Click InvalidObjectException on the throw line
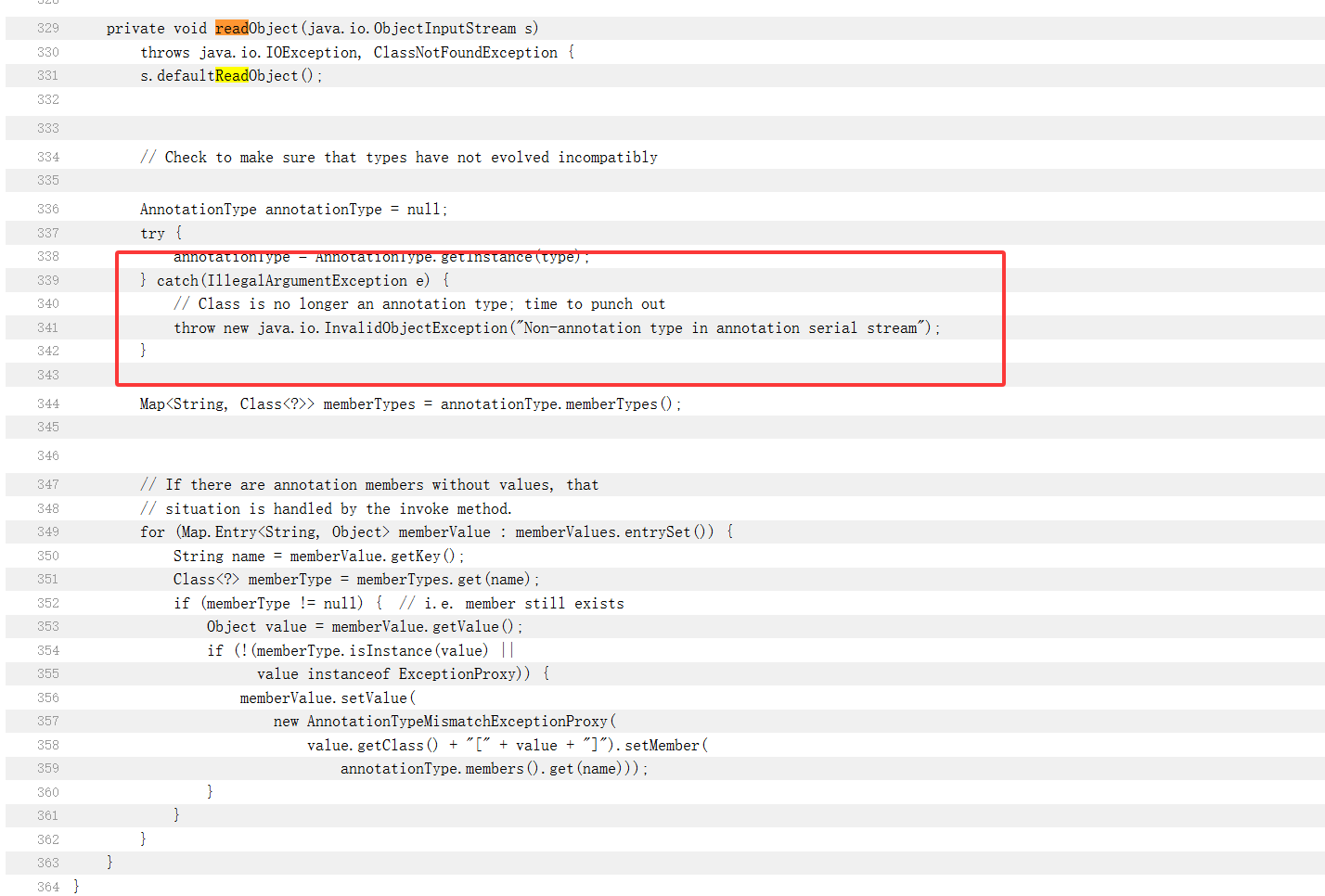The image size is (1325, 896). tap(416, 328)
